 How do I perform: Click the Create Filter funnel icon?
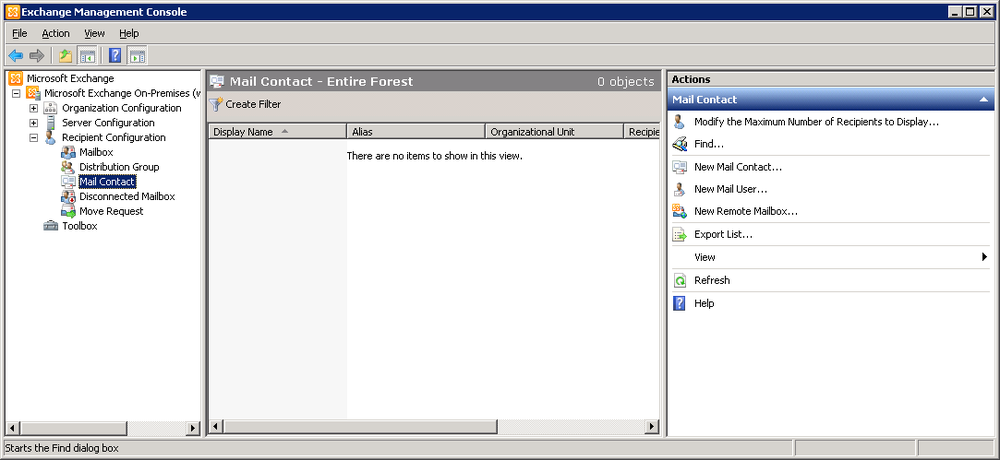coord(216,104)
